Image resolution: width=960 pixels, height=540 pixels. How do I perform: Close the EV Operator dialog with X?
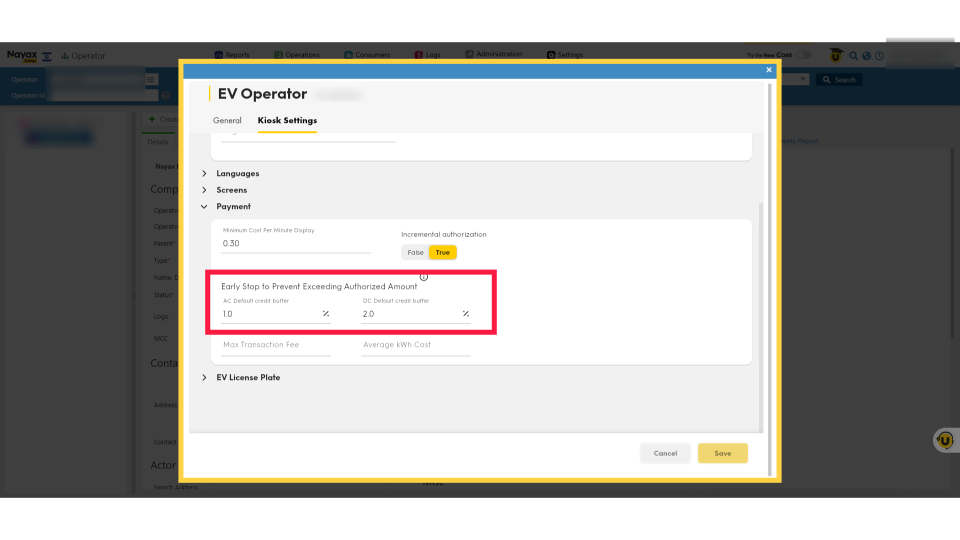pos(769,70)
